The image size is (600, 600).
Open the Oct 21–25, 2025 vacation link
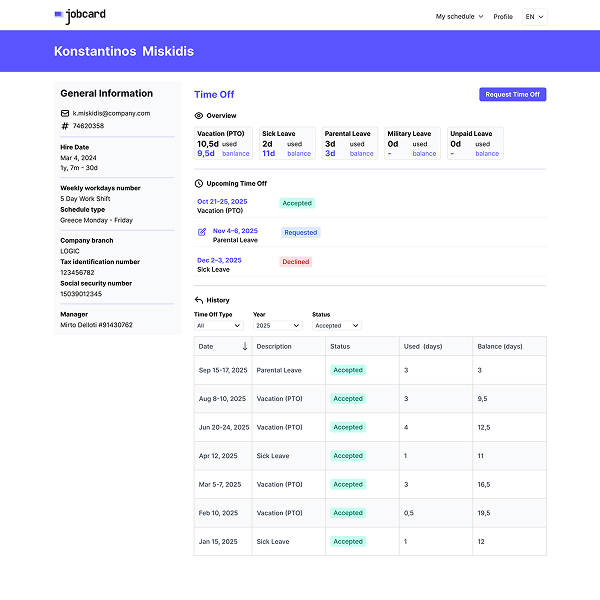[222, 201]
